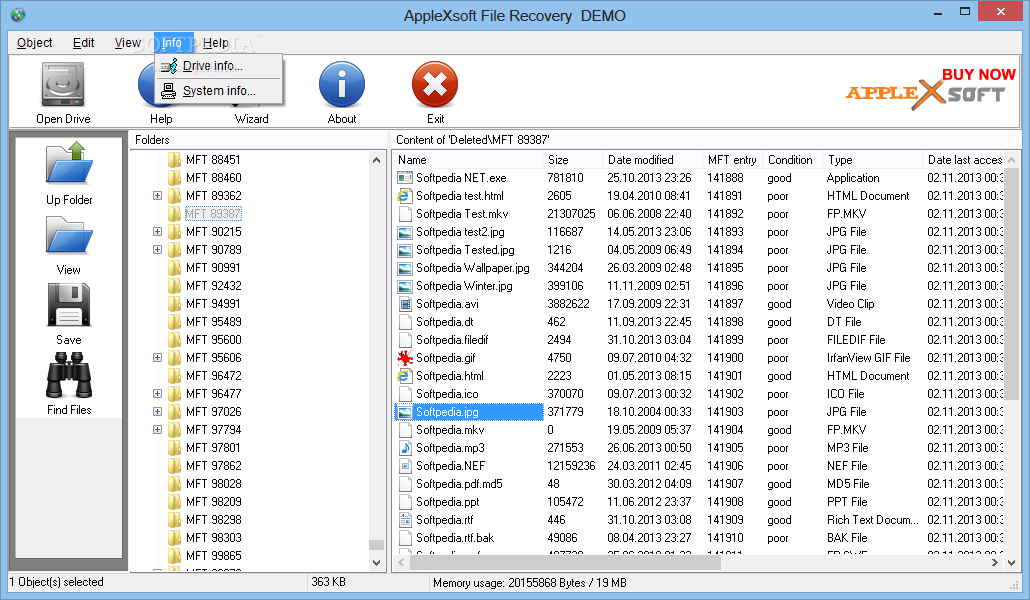Screen dimensions: 1030x600
Task: Sort file list by Size column
Action: 572,160
